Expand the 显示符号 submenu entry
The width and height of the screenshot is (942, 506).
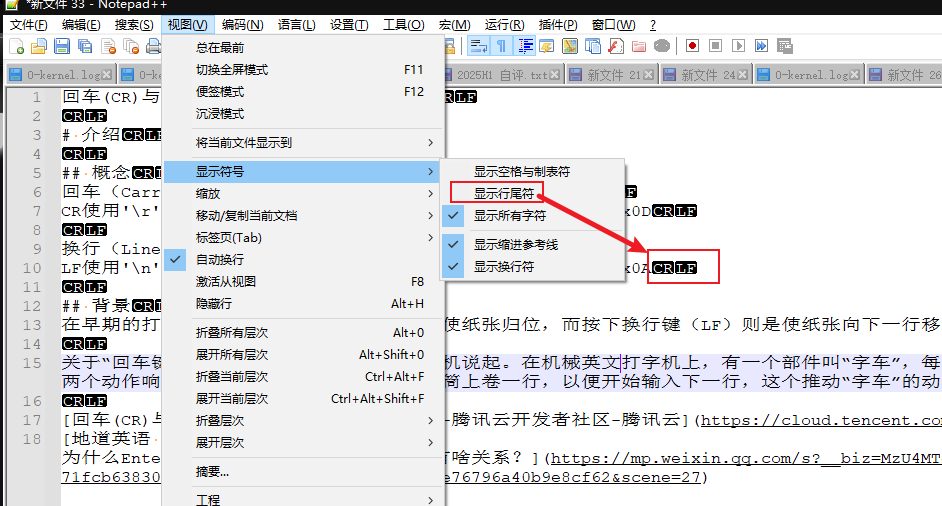(303, 172)
